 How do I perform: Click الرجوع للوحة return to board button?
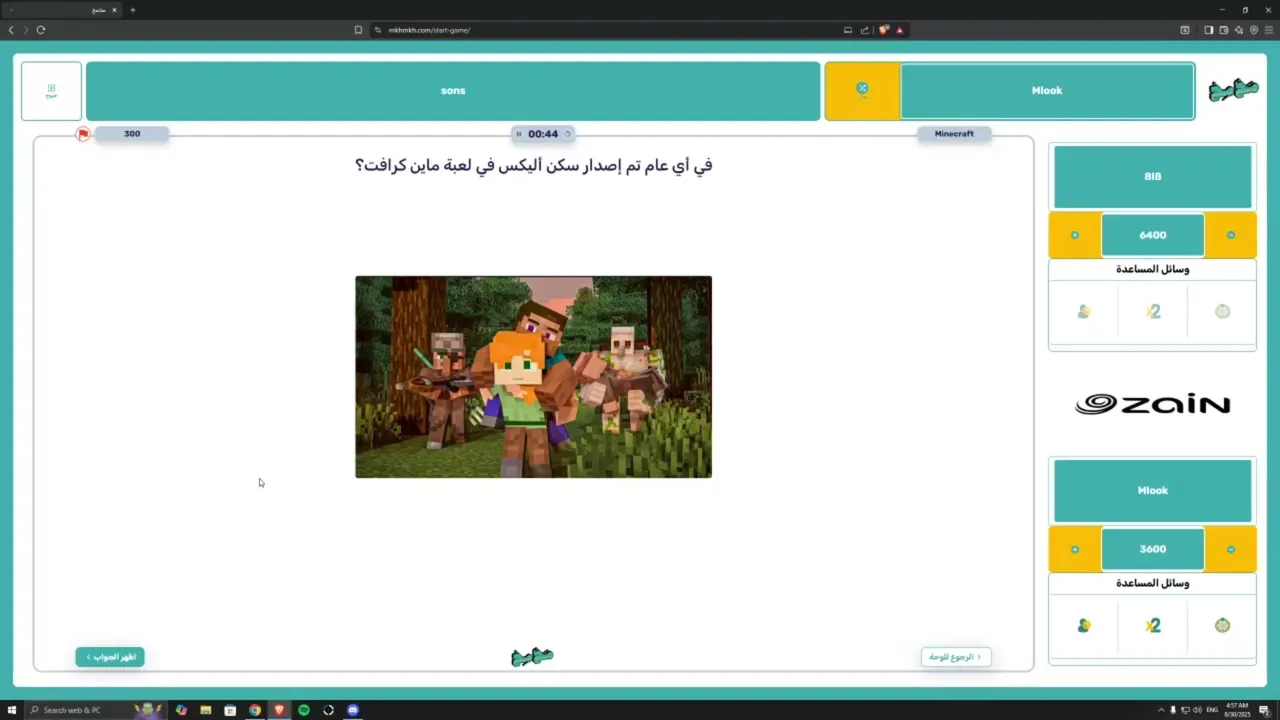[956, 657]
